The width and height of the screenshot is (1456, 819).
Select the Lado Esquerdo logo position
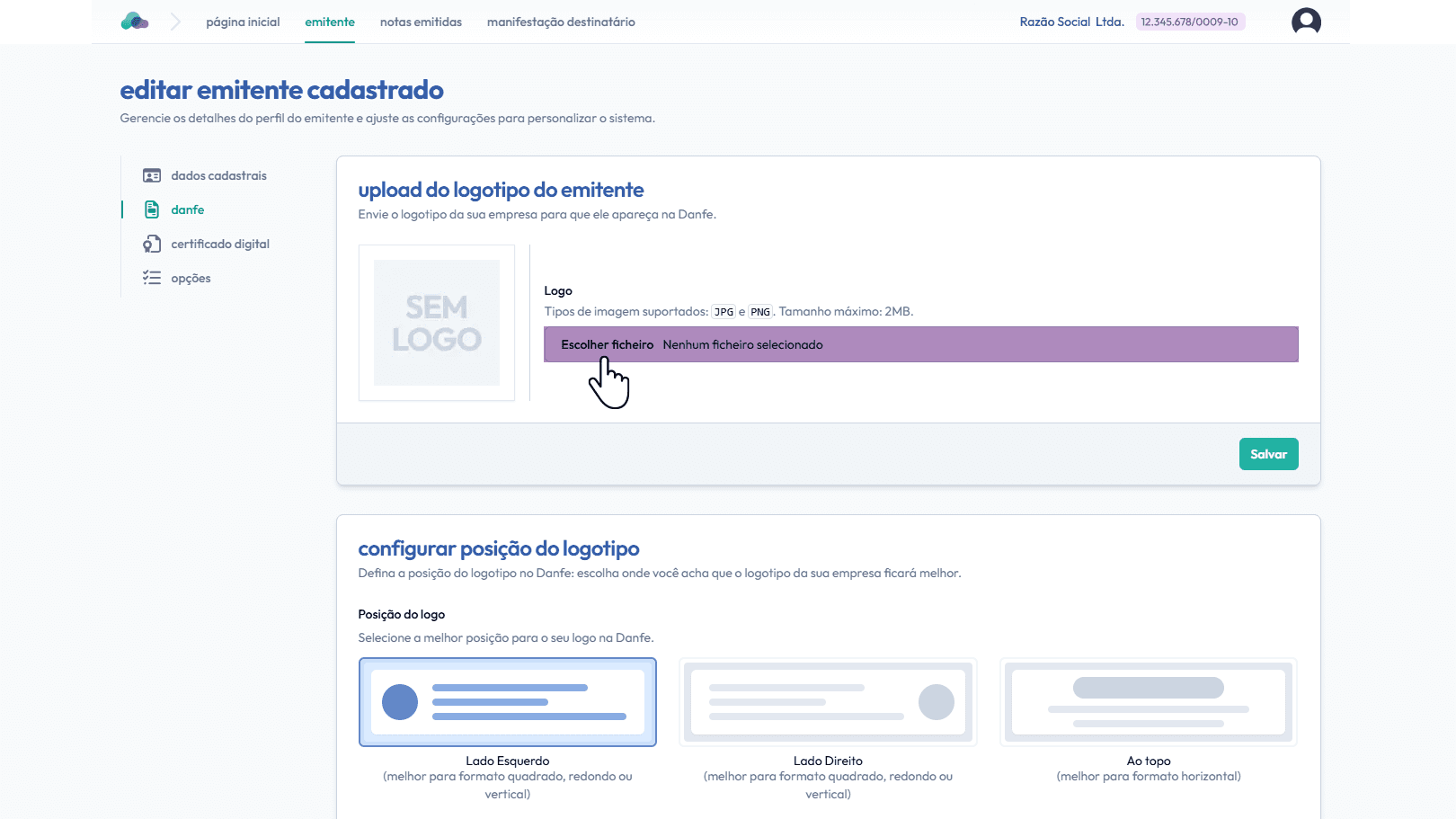tap(508, 702)
